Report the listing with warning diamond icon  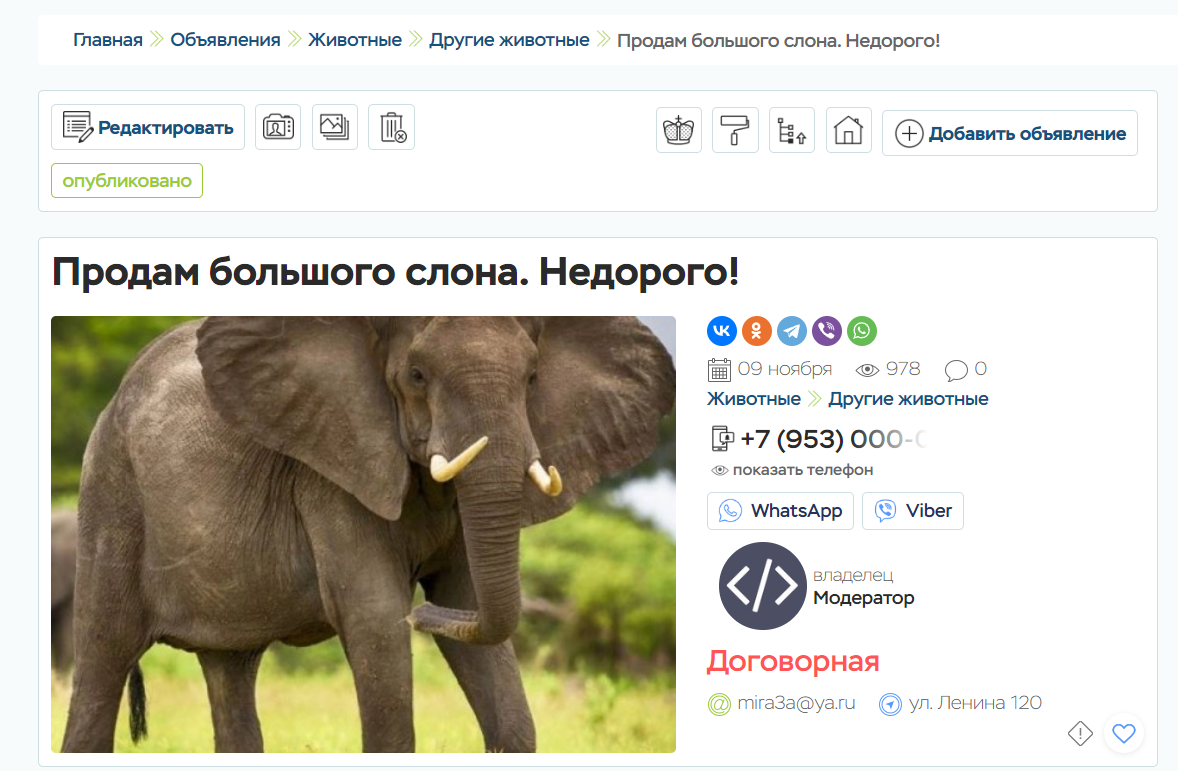click(x=1080, y=734)
